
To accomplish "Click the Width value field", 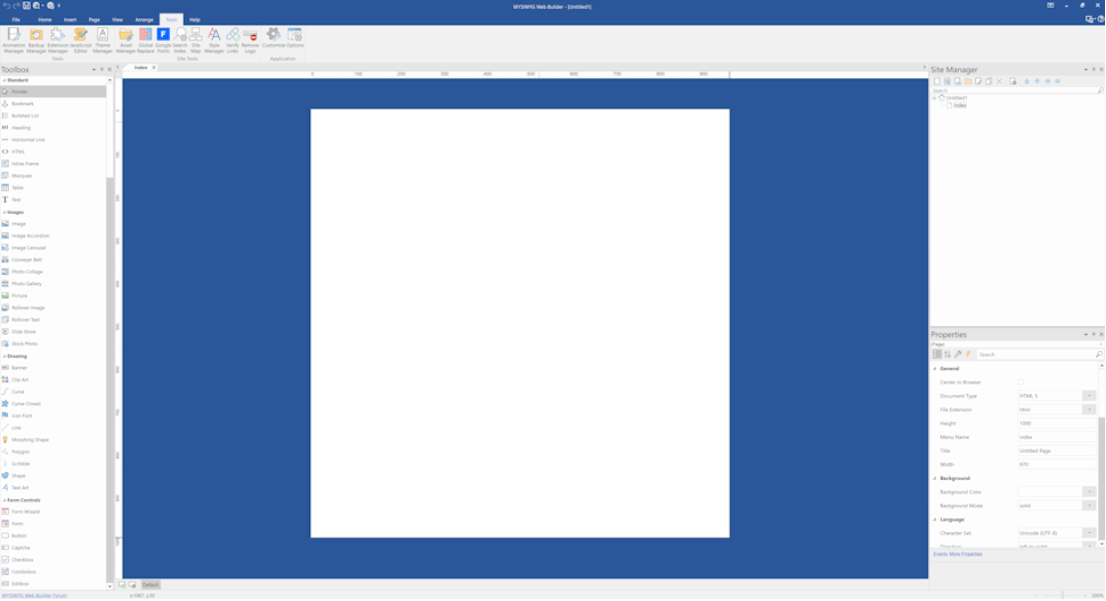I will tap(1056, 465).
